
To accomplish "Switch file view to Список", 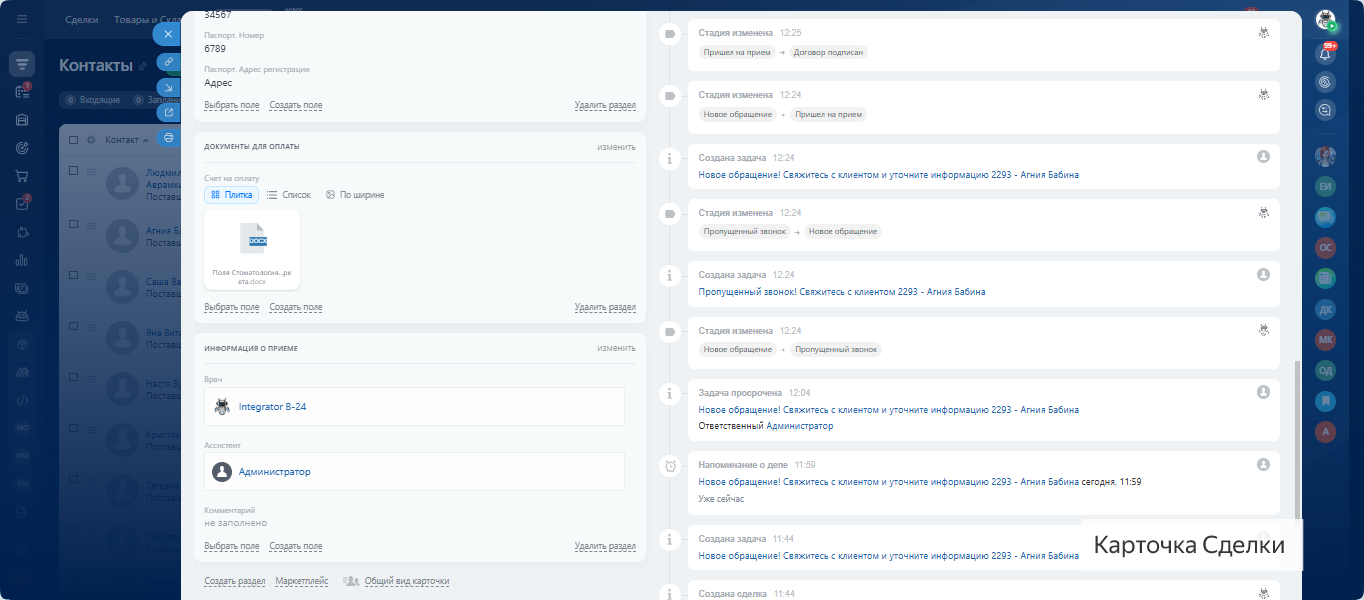I will point(289,195).
